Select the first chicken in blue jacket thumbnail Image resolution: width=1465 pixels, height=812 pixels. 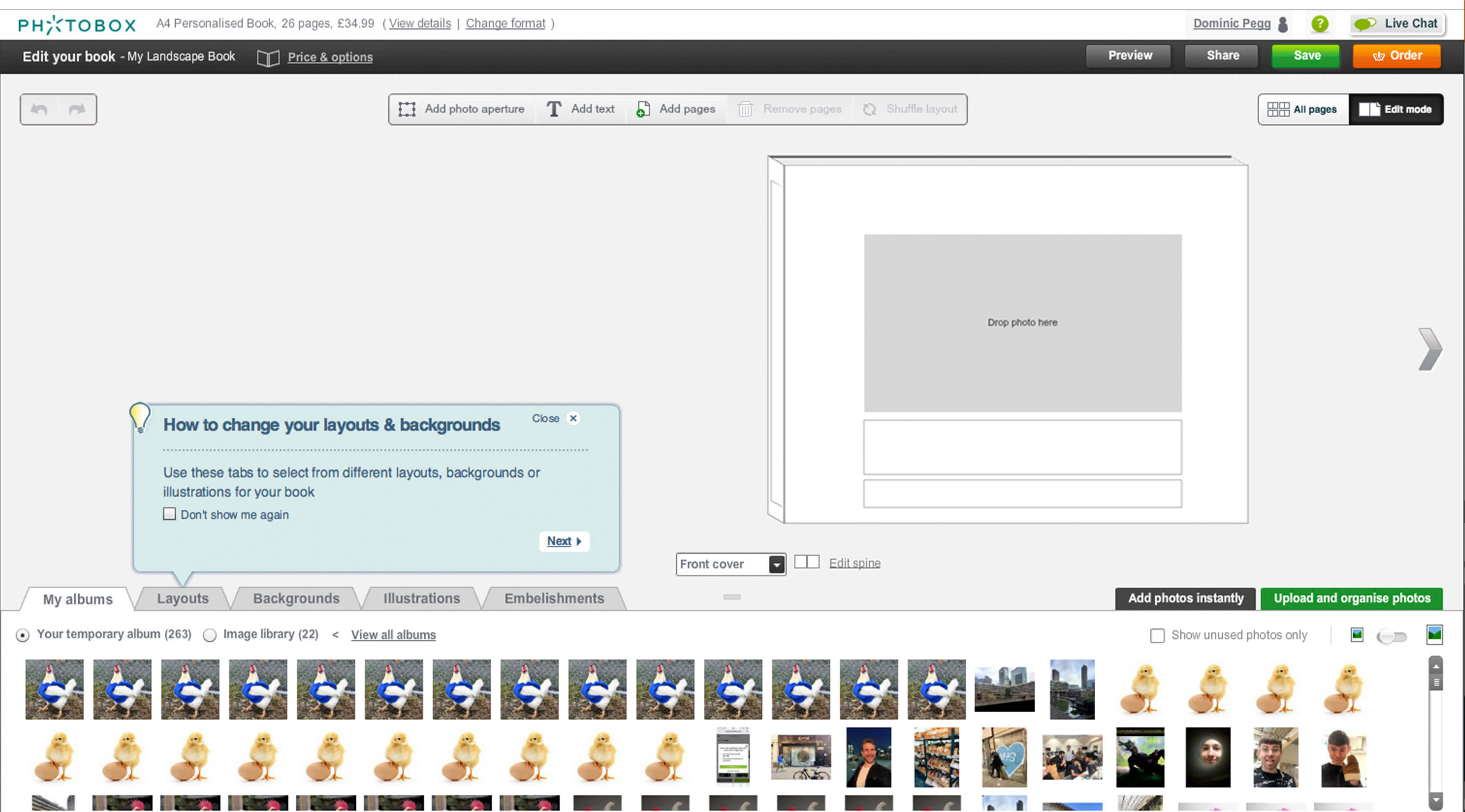point(55,690)
